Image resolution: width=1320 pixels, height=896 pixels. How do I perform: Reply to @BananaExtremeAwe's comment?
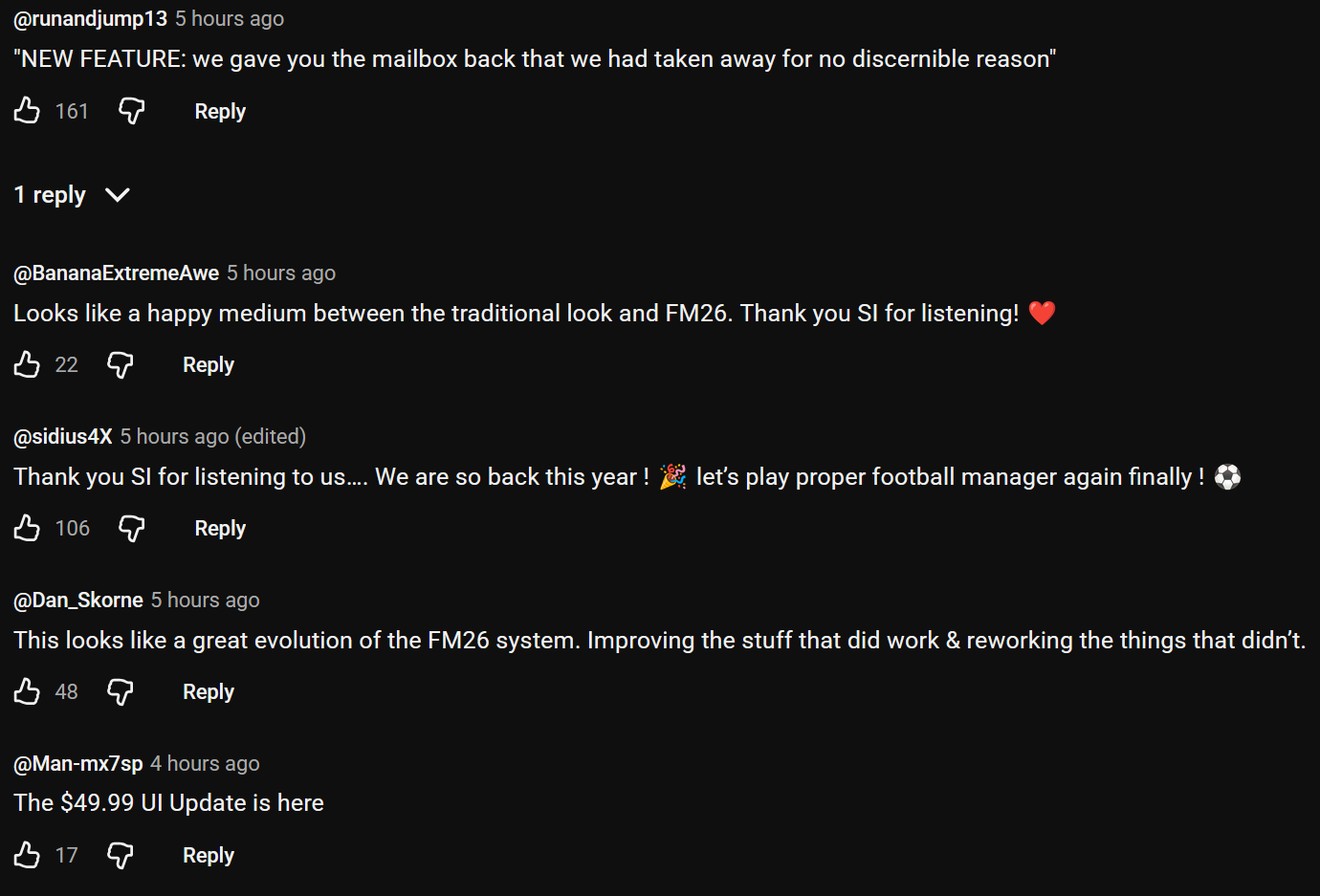(x=209, y=365)
